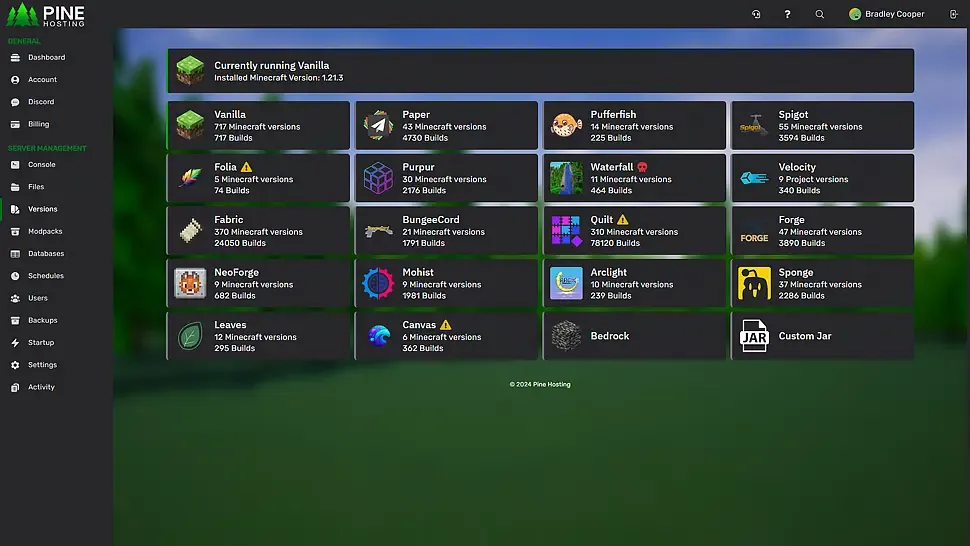Click the Currently running Vanilla banner
The image size is (970, 546).
point(541,71)
